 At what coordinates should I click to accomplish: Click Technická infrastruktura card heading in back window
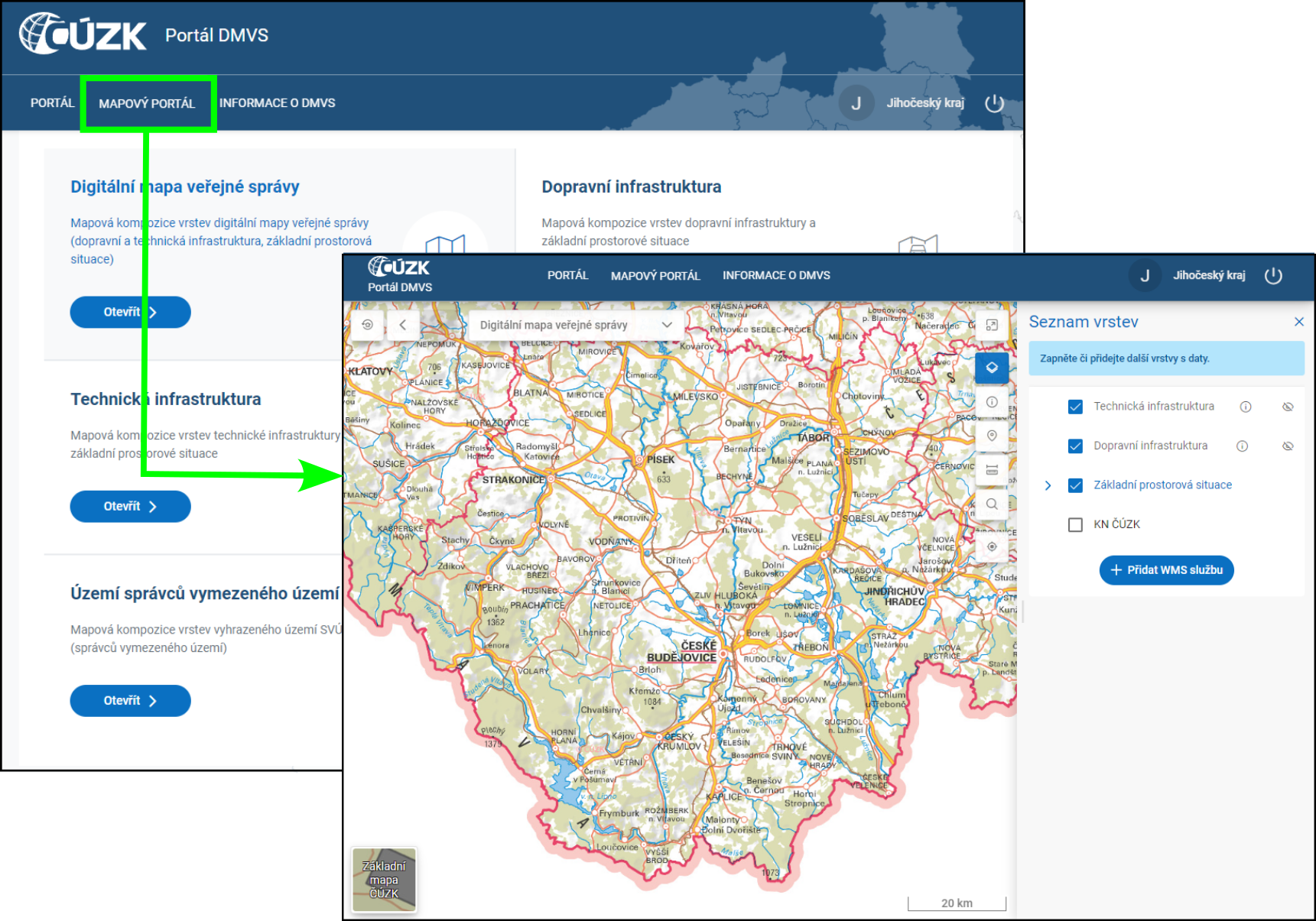point(165,399)
